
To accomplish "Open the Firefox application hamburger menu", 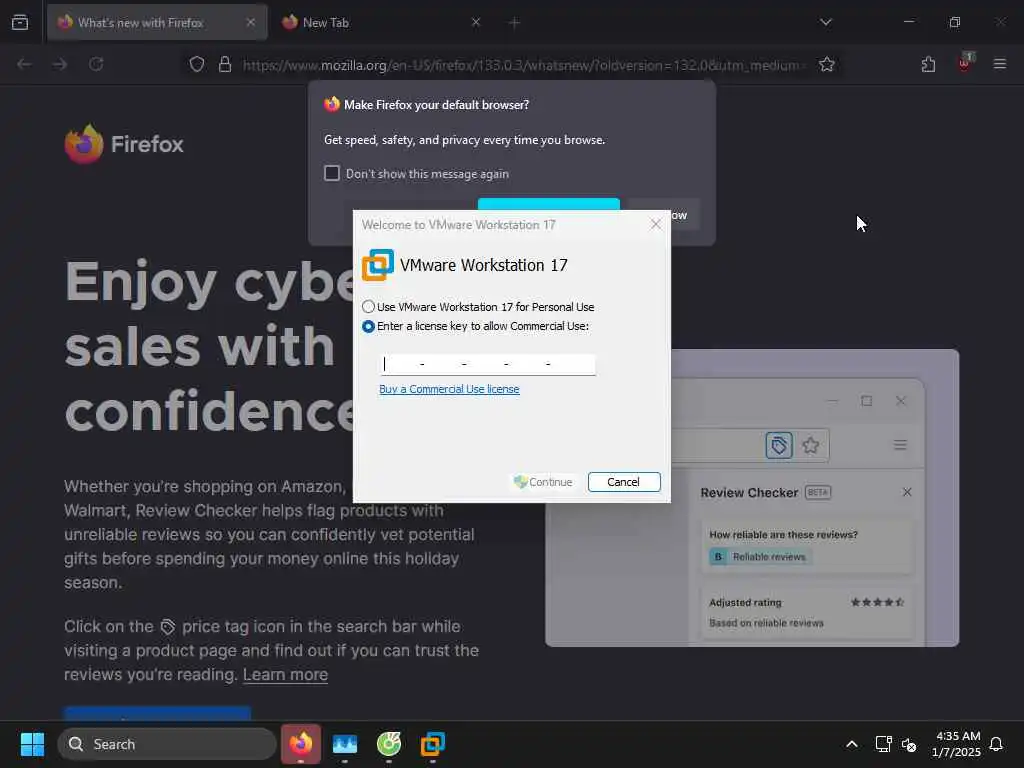I will pyautogui.click(x=1000, y=64).
